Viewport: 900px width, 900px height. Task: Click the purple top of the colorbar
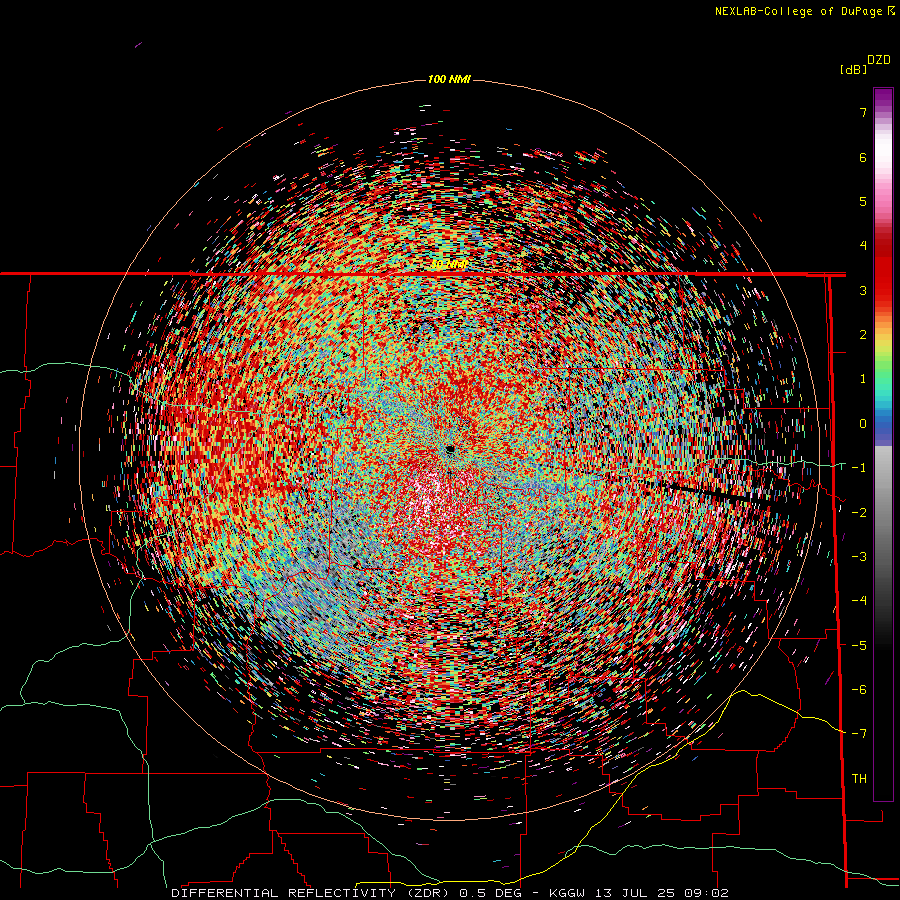pyautogui.click(x=883, y=100)
